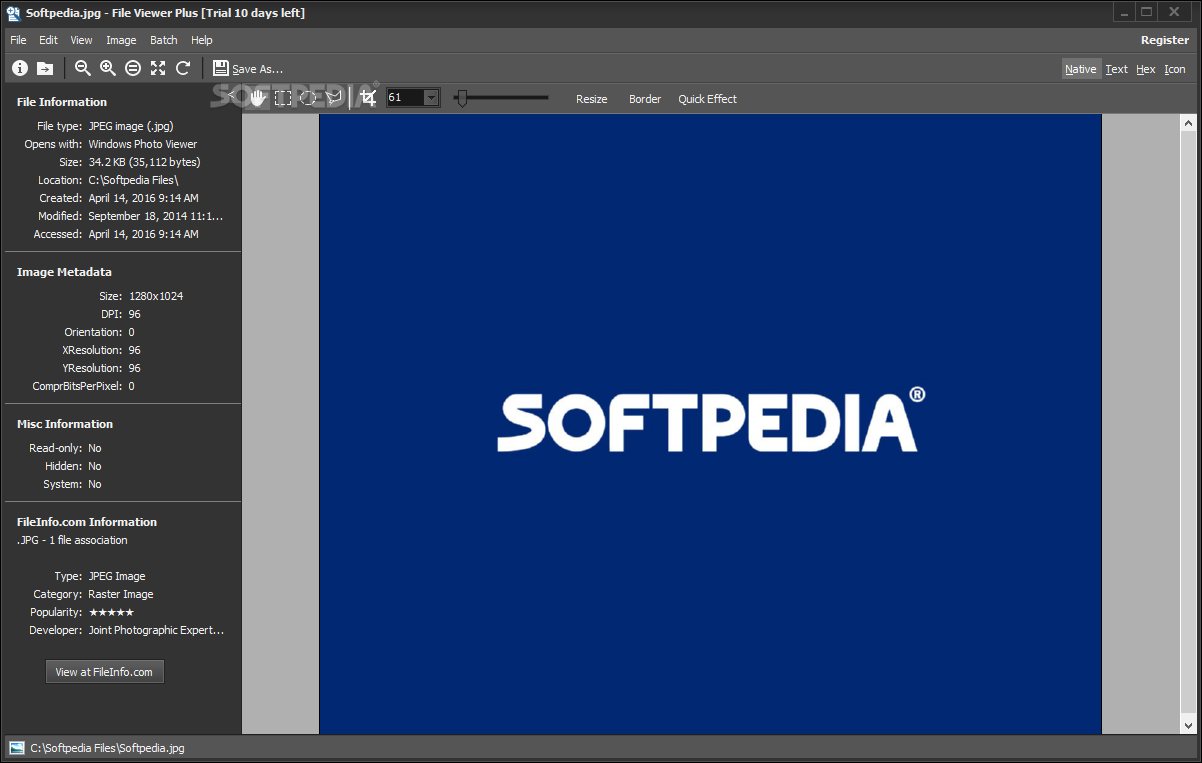Screen dimensions: 1202x763
Task: Click View at FileInfo.com button
Action: [x=104, y=672]
